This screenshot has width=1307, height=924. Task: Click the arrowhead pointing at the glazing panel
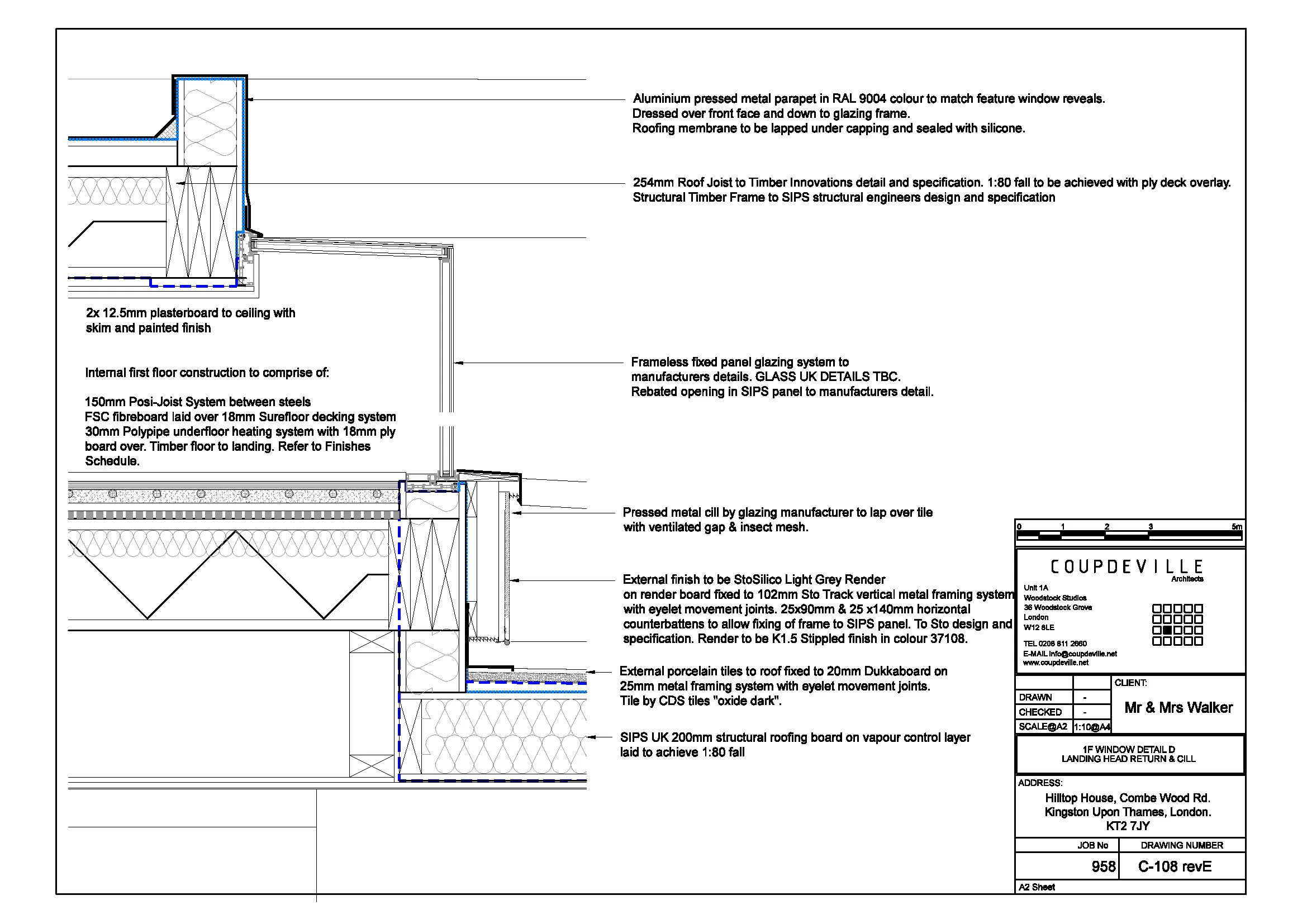pyautogui.click(x=458, y=363)
